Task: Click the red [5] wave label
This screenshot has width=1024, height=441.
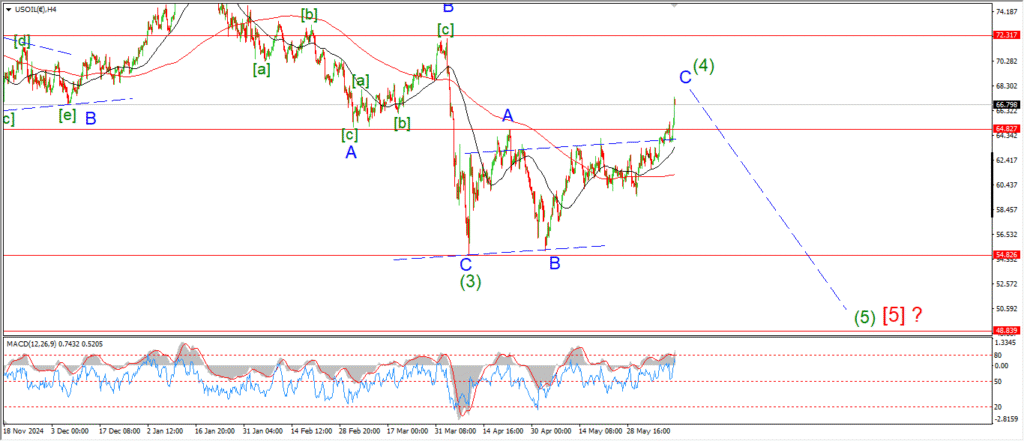Action: [x=893, y=316]
